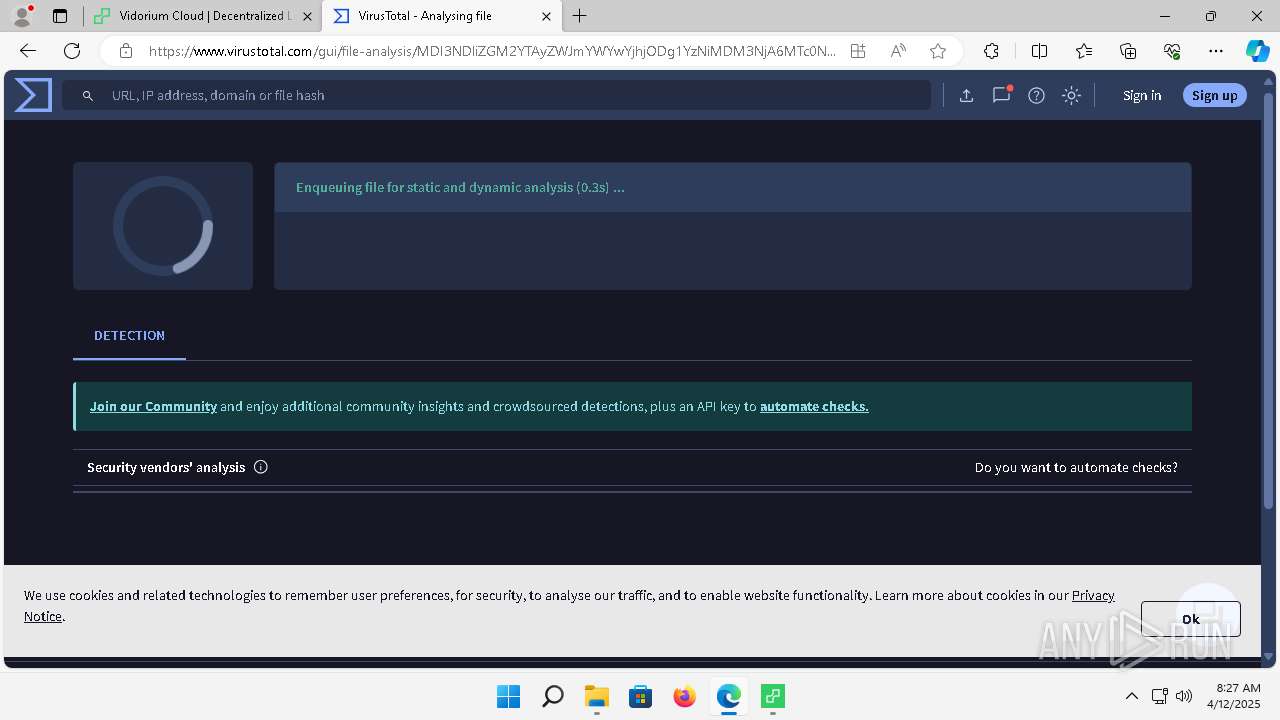Click the automate checks link
The height and width of the screenshot is (720, 1280).
814,407
